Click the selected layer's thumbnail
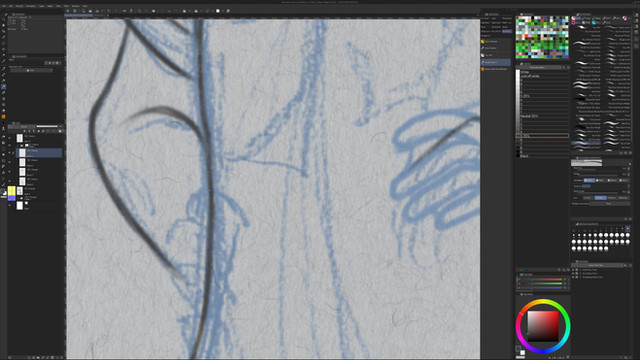This screenshot has width=640, height=360. [22, 153]
